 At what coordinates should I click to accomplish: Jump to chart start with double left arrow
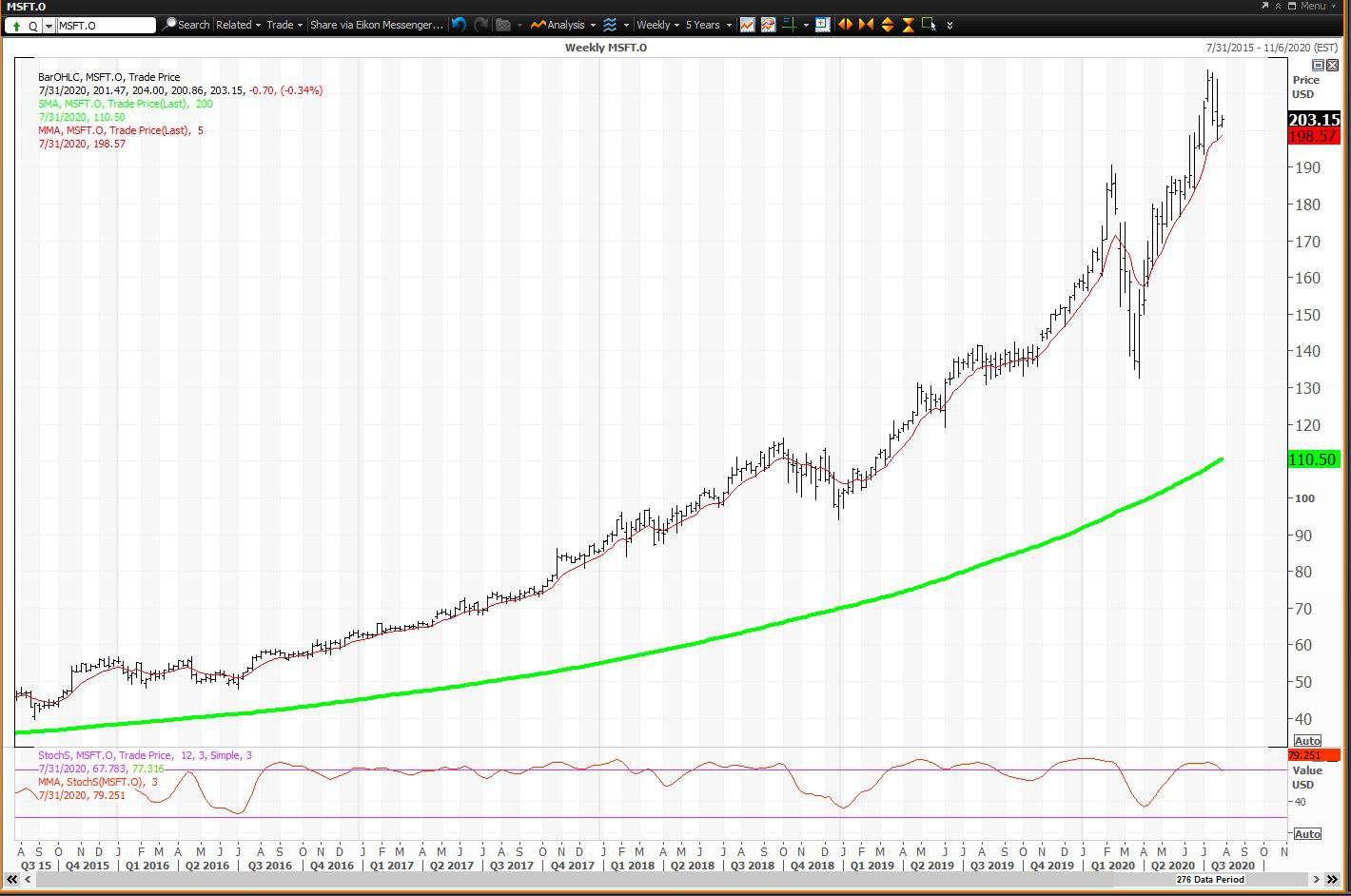click(x=11, y=880)
